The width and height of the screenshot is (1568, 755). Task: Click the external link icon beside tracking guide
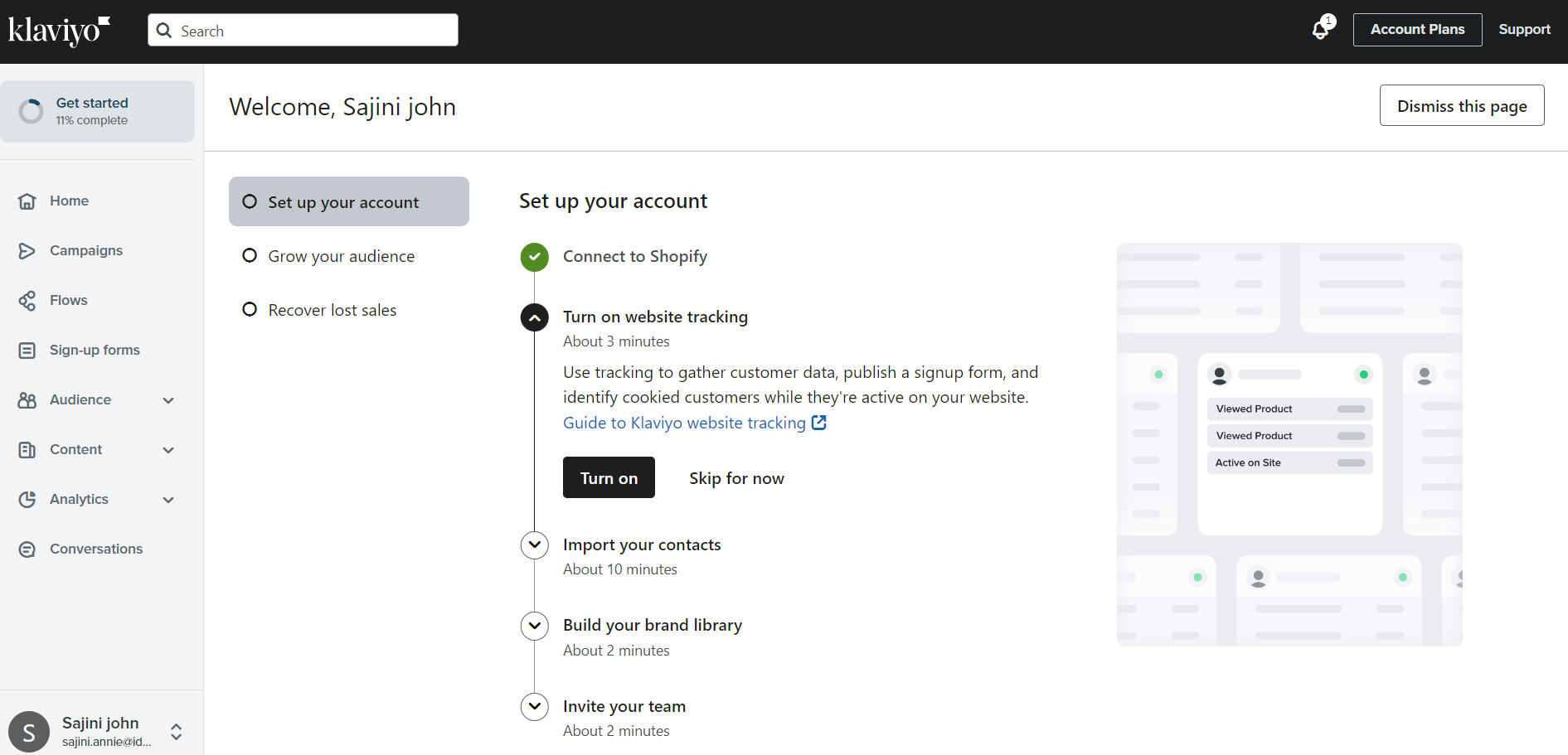tap(819, 423)
